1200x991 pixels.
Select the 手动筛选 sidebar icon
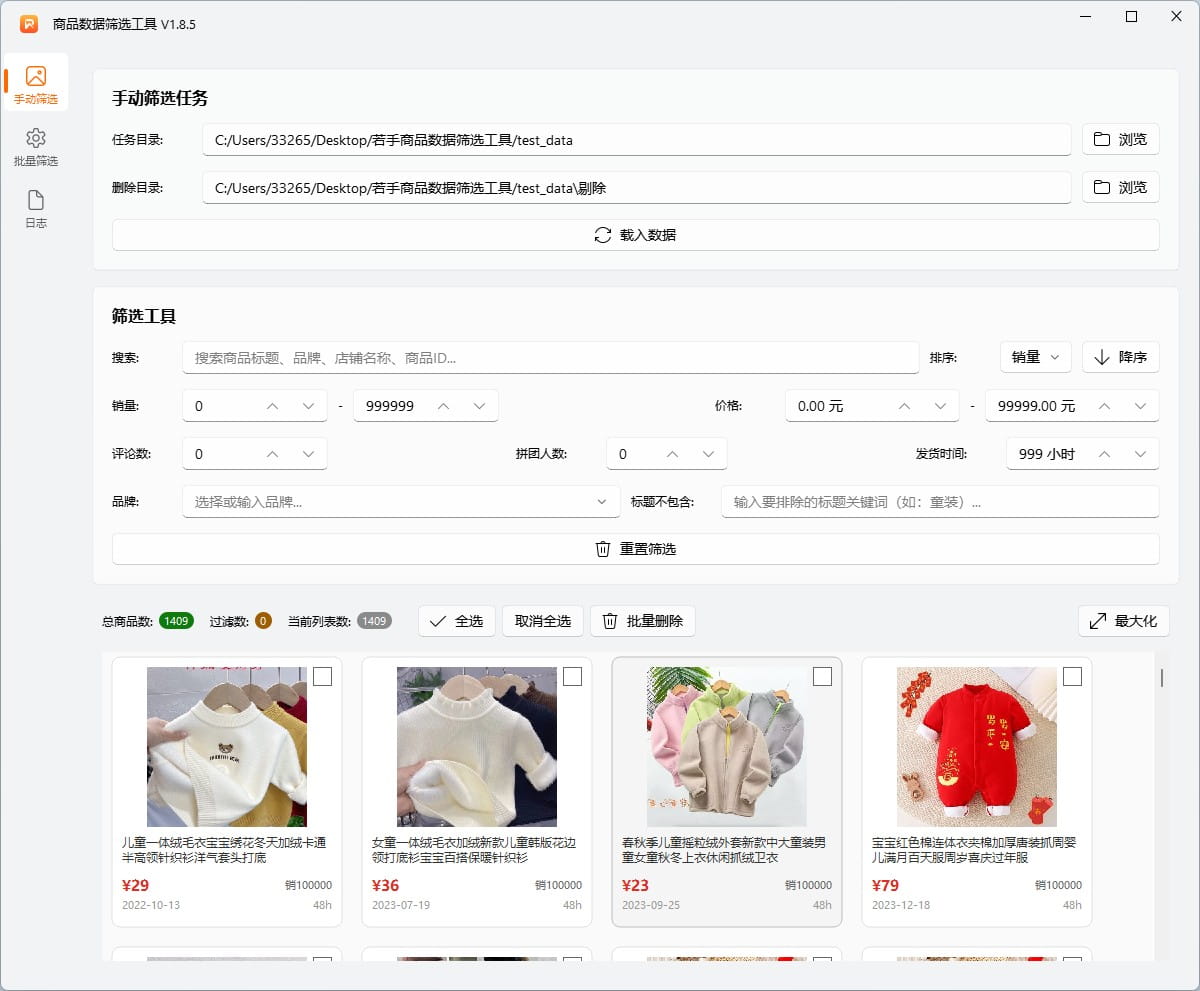36,80
